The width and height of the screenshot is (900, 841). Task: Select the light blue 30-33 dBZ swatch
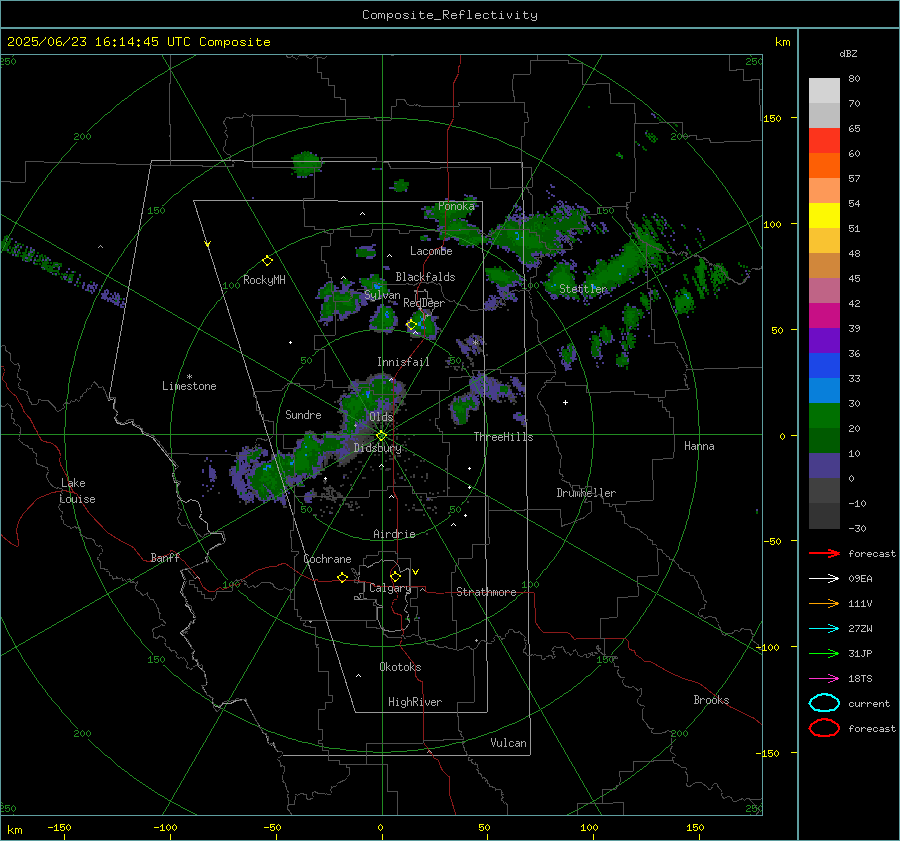click(824, 391)
